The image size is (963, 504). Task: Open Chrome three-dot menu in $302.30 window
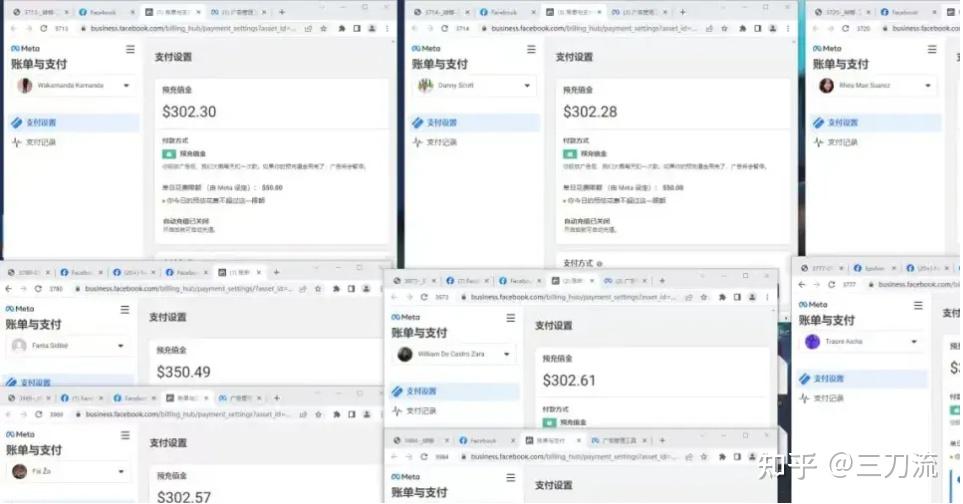(x=387, y=28)
